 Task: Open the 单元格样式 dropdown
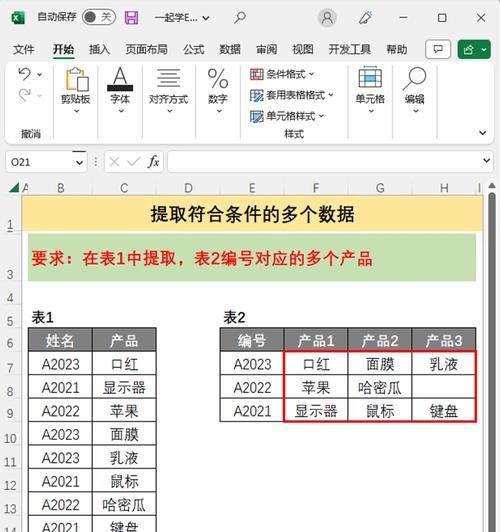coord(287,116)
